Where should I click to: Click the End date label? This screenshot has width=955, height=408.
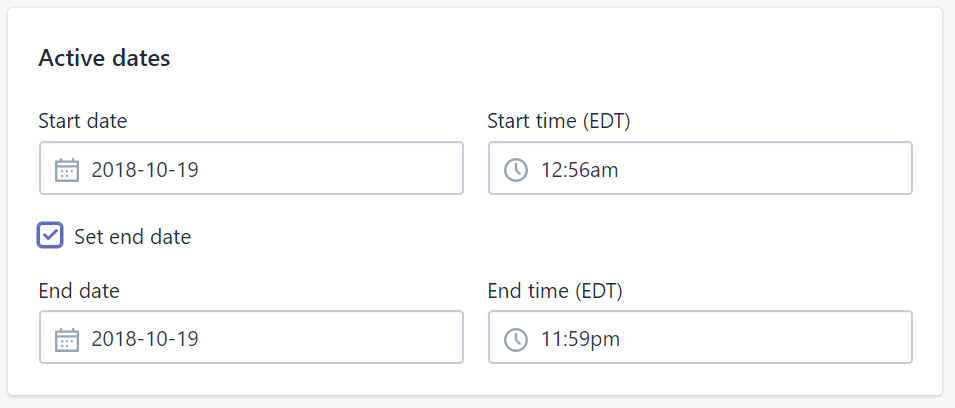click(79, 291)
